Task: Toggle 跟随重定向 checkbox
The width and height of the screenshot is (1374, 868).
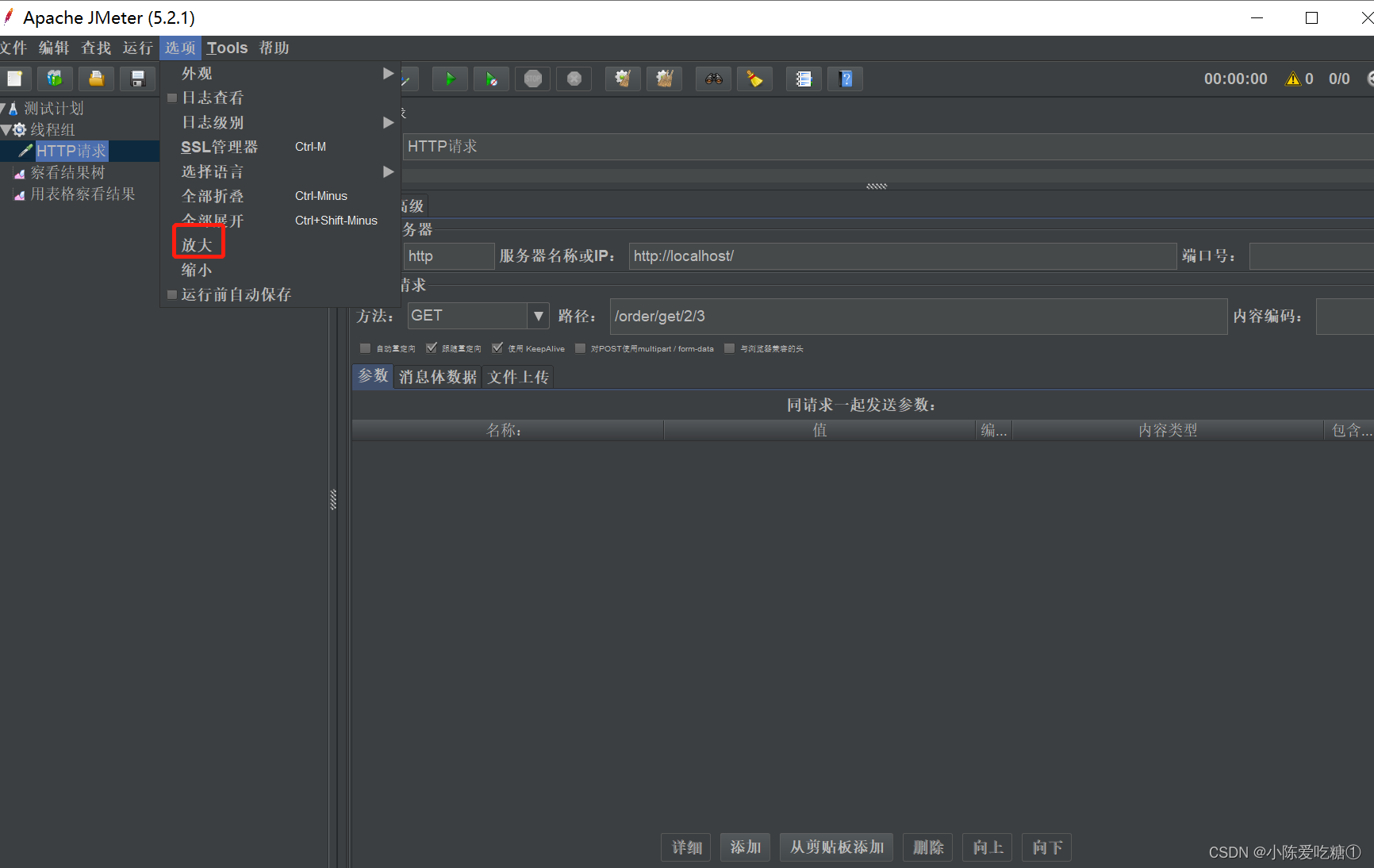Action: (x=432, y=348)
